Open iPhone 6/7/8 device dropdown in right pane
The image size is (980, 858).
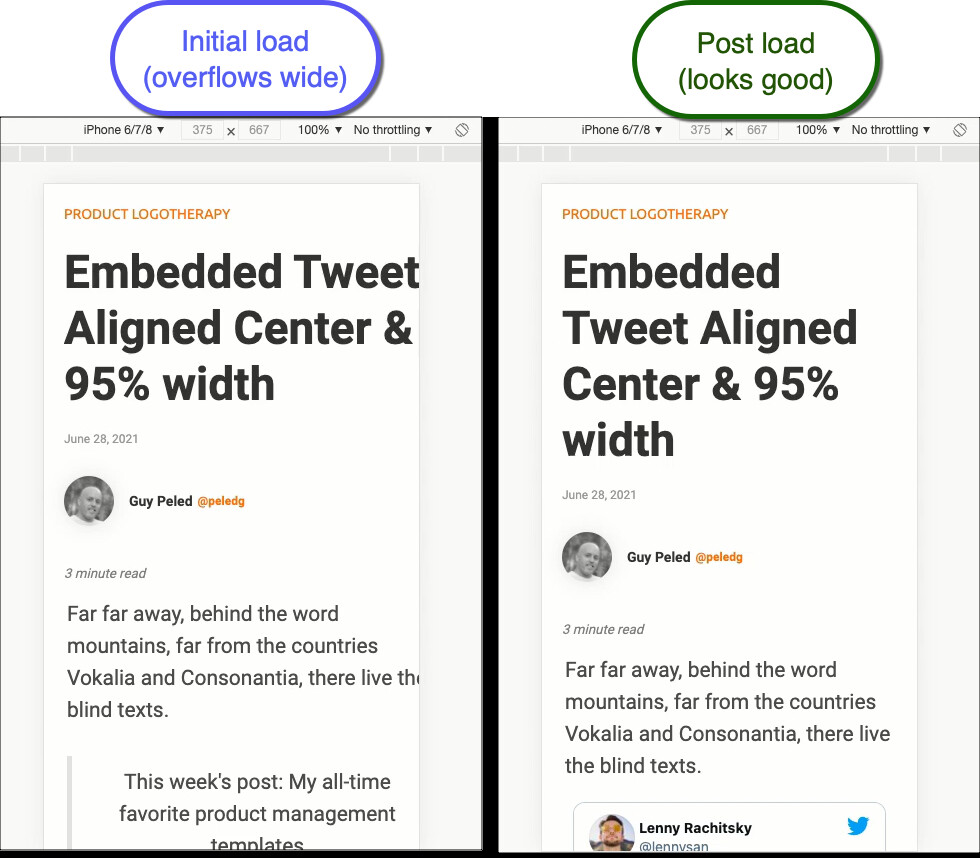coord(622,130)
